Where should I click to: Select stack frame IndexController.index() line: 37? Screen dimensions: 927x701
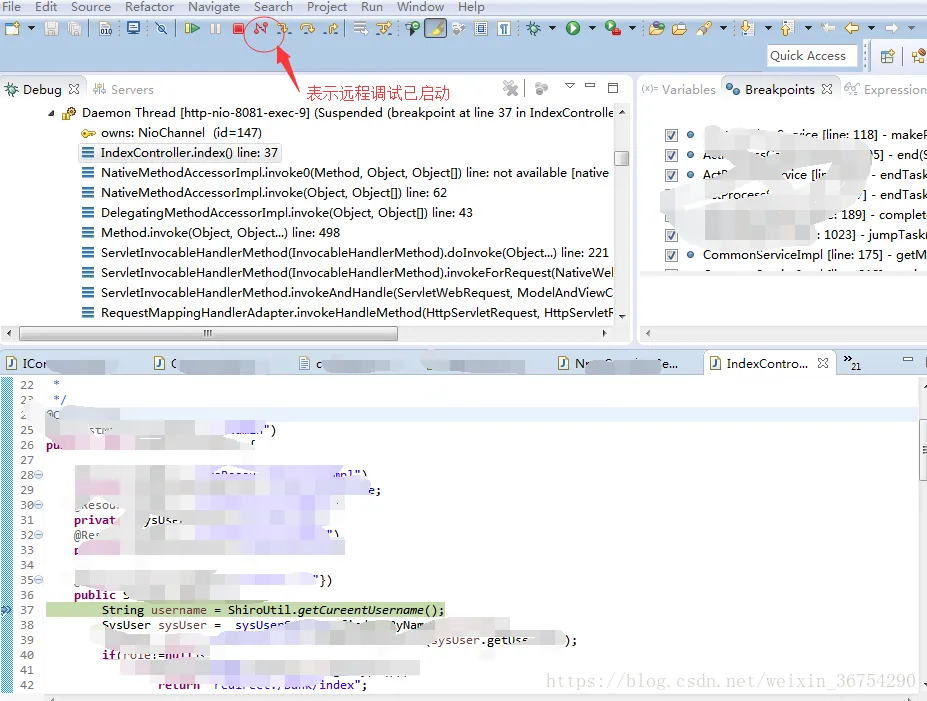click(180, 153)
